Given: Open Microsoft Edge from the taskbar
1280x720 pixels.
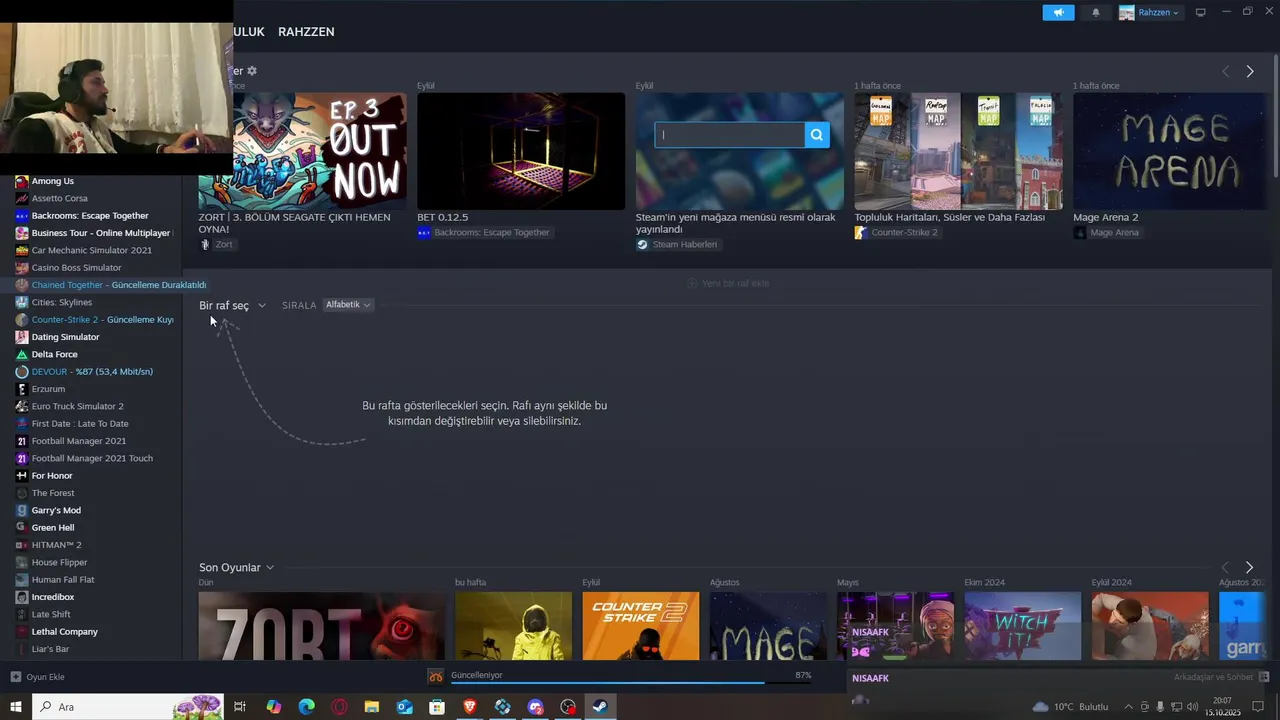Looking at the screenshot, I should pos(306,707).
